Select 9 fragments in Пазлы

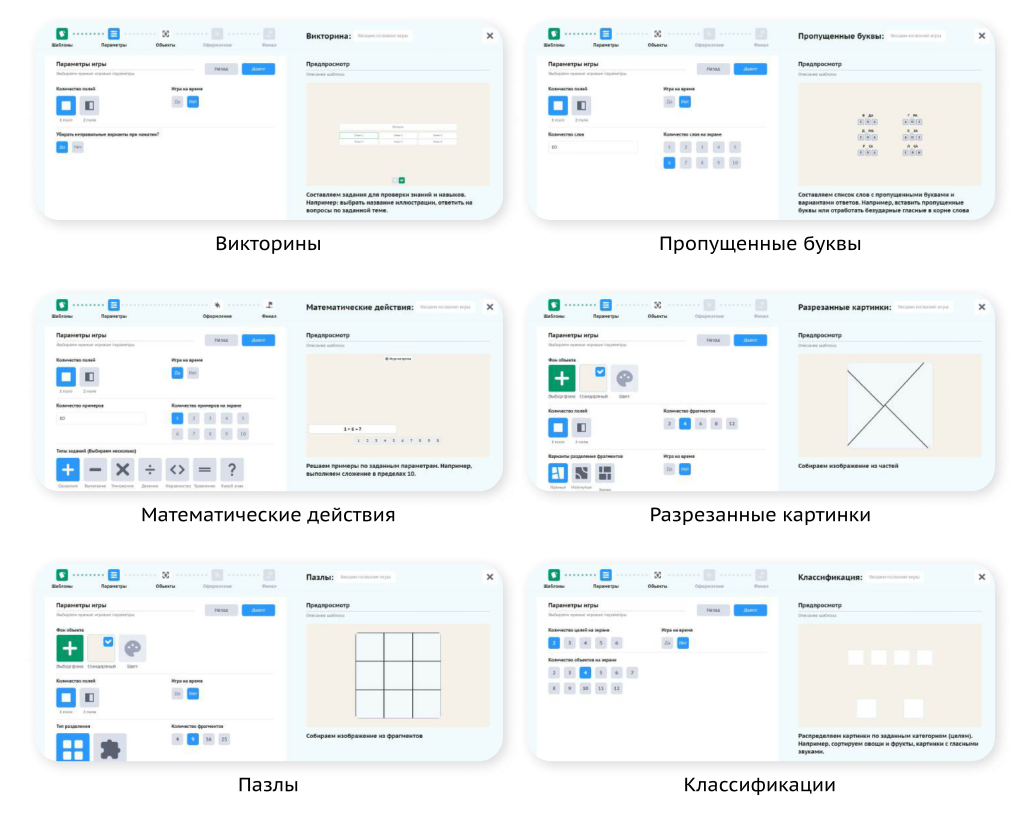coord(193,739)
